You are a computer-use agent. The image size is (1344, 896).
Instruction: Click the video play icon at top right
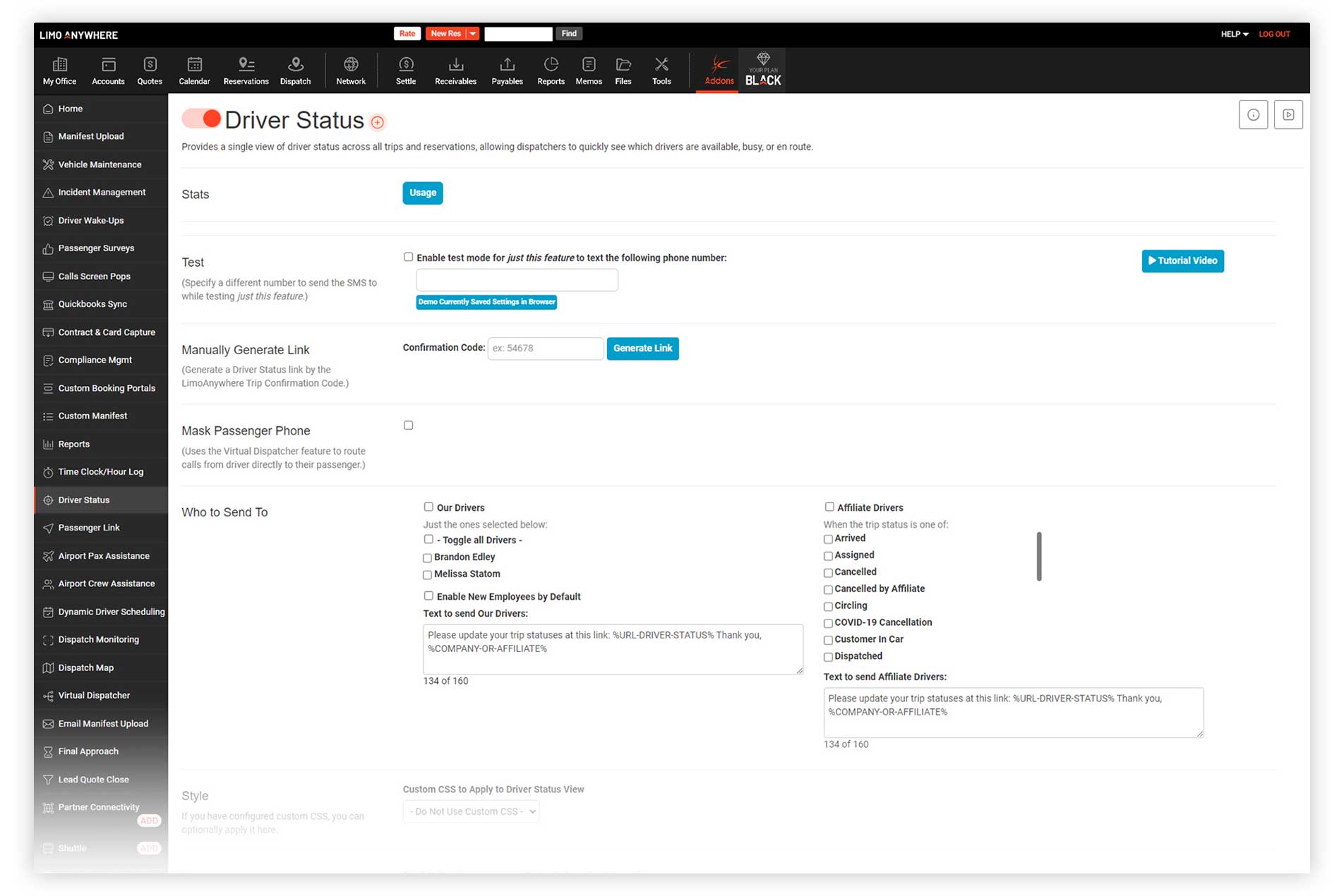click(x=1288, y=115)
